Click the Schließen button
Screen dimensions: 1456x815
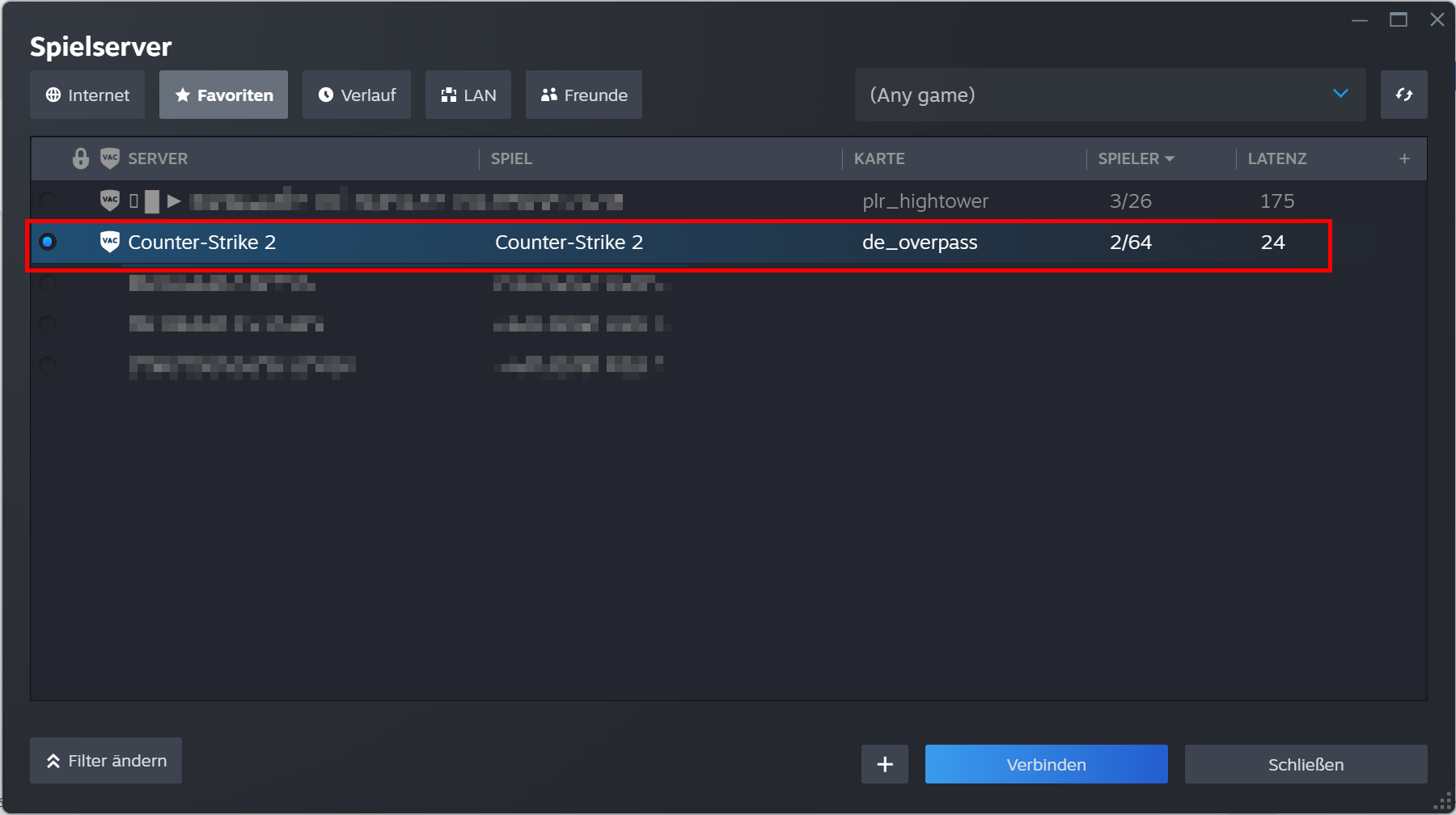(x=1306, y=764)
